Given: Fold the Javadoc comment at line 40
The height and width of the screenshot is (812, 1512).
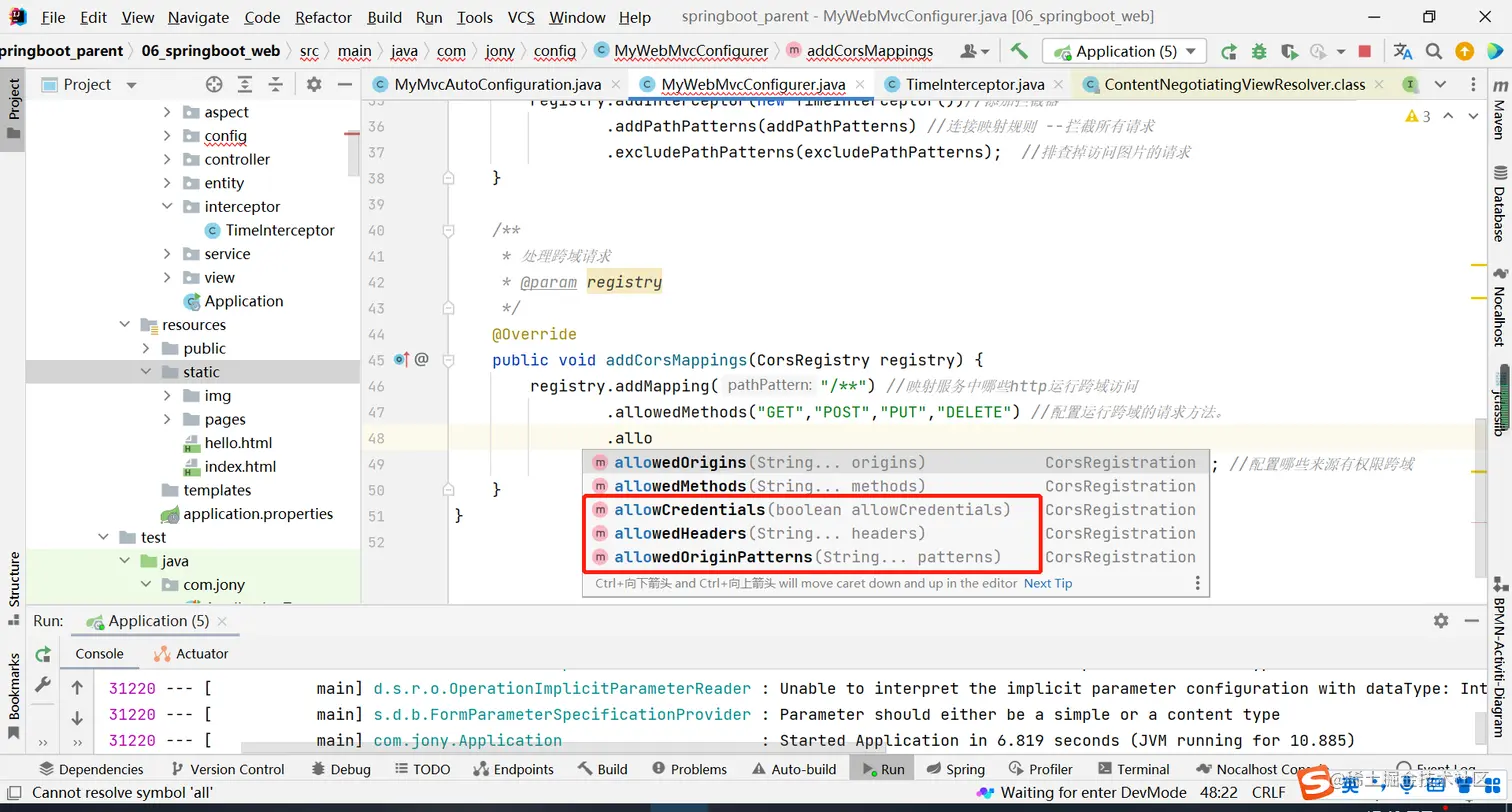Looking at the screenshot, I should pos(449,230).
